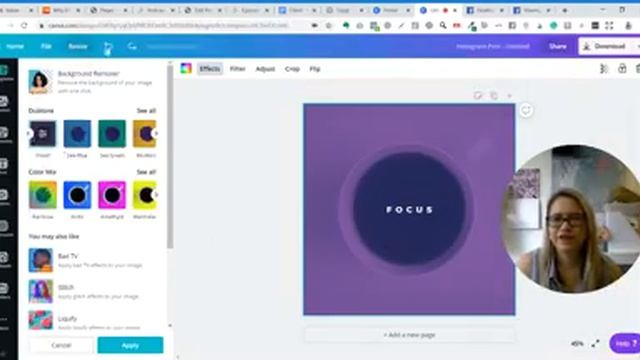Viewport: 640px width, 360px height.
Task: Click the add page plus icon above canvas
Action: point(509,96)
